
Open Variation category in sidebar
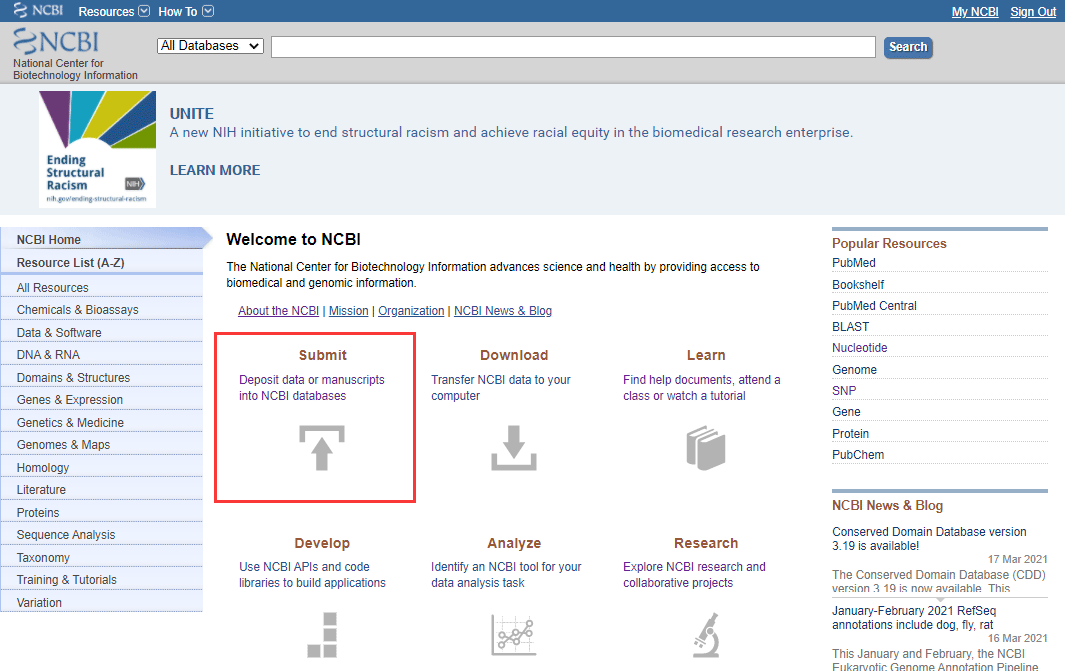[102, 602]
